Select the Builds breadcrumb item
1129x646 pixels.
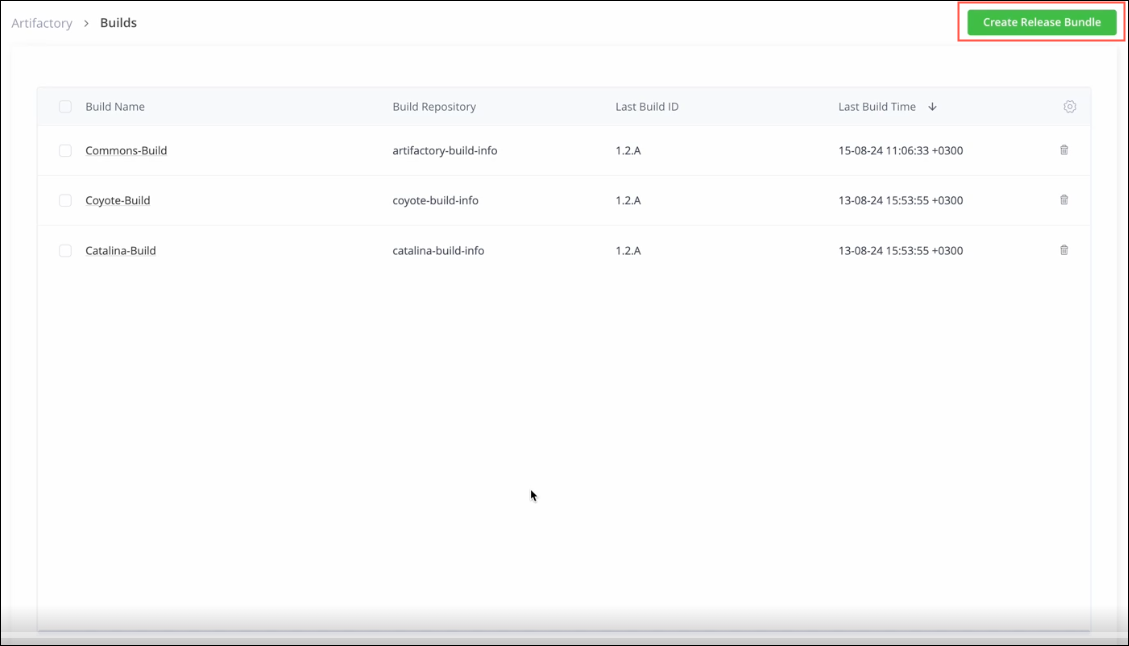point(118,22)
